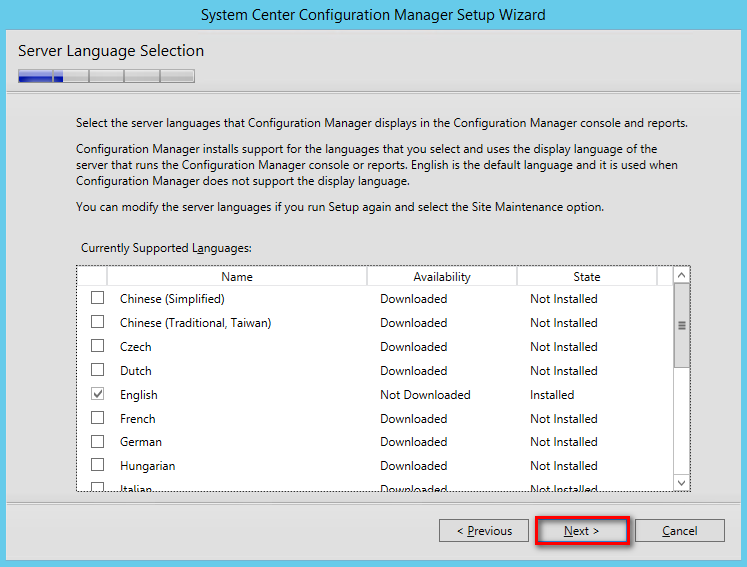Click the language list scroll-down arrow
This screenshot has width=747, height=567.
pos(681,483)
